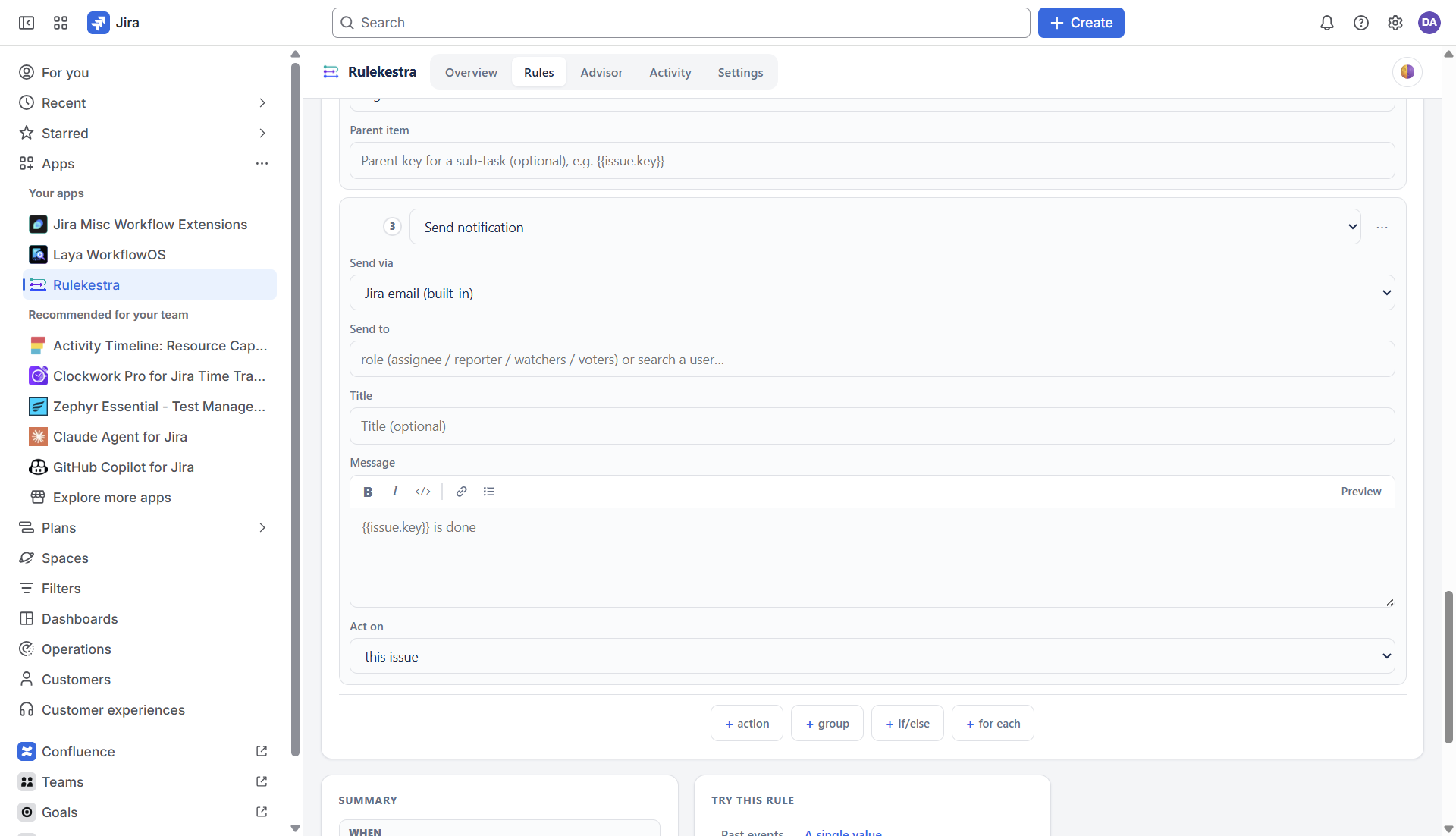
Task: Add a group step
Action: tap(827, 724)
